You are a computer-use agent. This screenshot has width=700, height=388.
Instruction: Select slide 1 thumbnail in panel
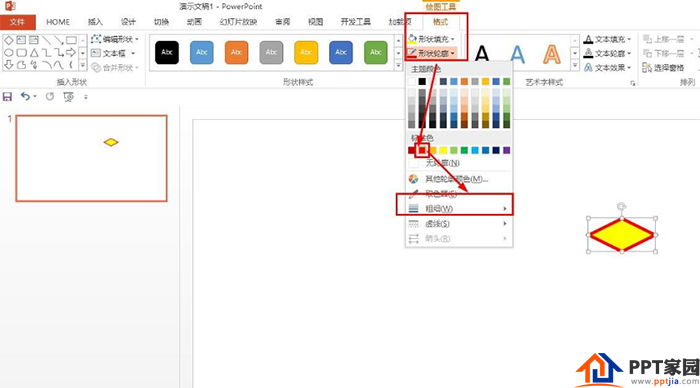click(92, 159)
